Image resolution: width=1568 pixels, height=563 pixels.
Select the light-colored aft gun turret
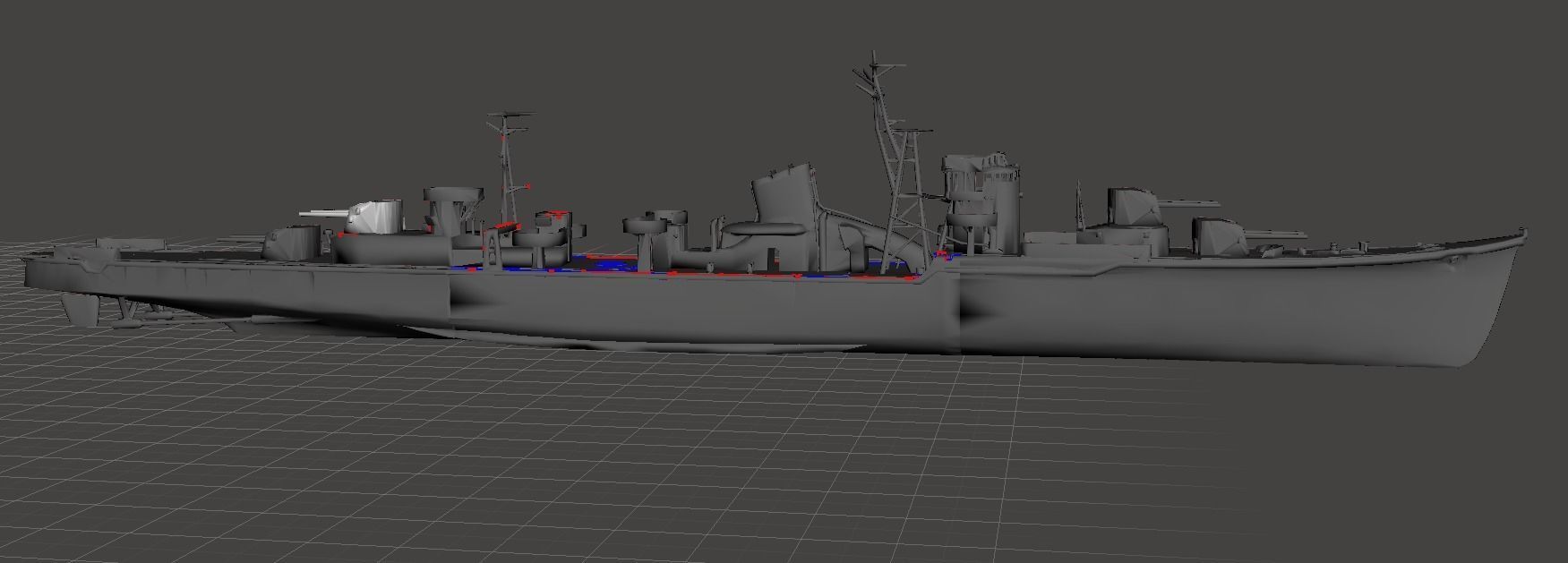click(374, 217)
